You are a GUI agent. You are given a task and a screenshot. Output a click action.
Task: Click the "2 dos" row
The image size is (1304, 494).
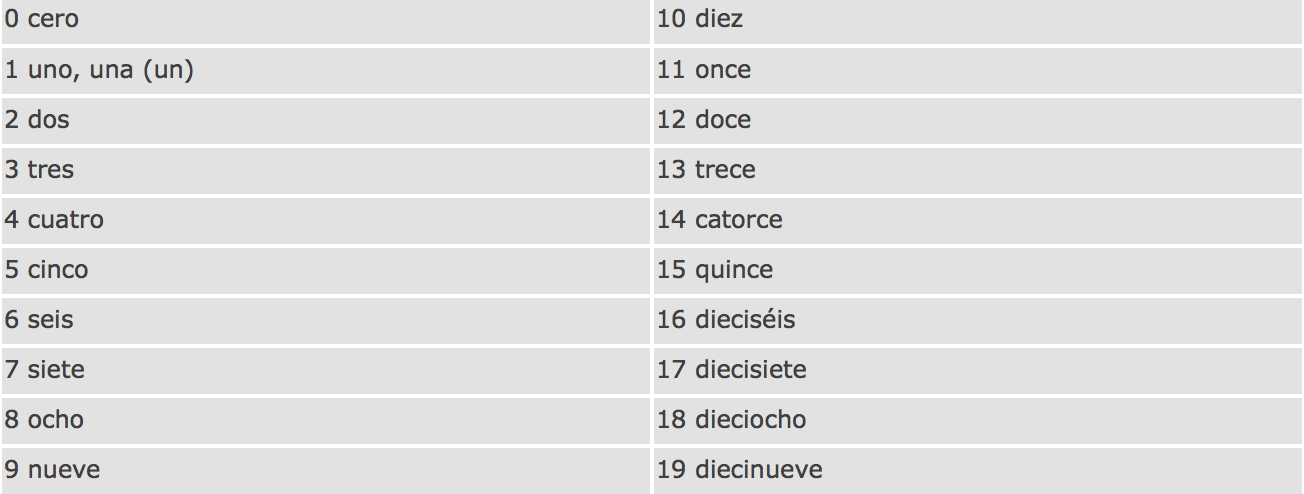[326, 120]
